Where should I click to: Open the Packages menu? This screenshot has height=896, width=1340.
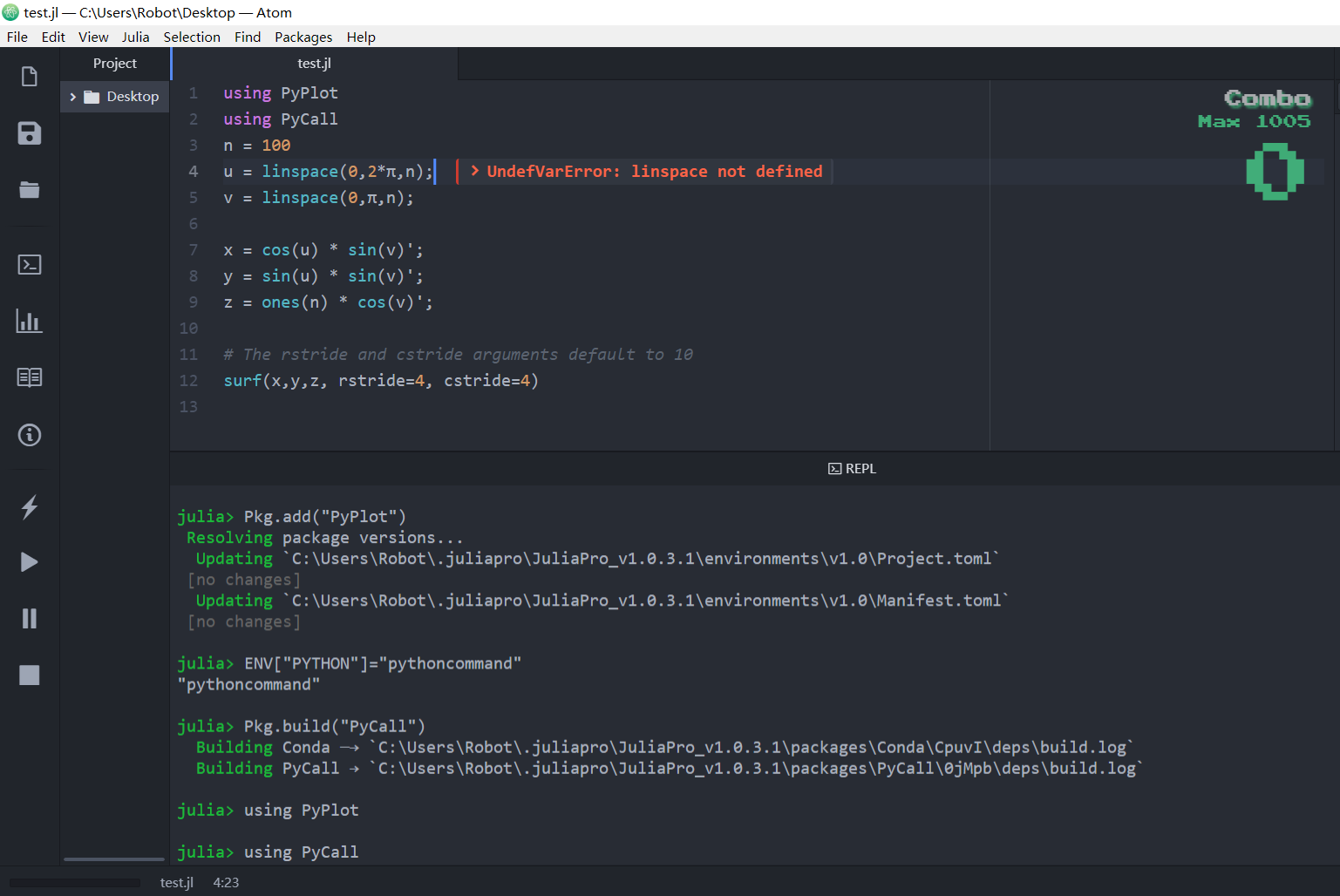303,37
